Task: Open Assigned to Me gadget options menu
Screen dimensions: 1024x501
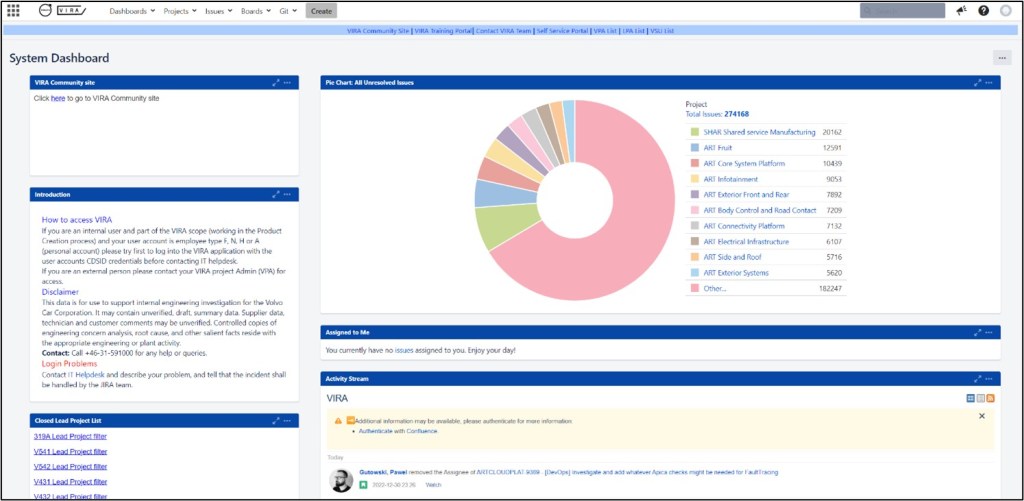Action: [x=989, y=332]
